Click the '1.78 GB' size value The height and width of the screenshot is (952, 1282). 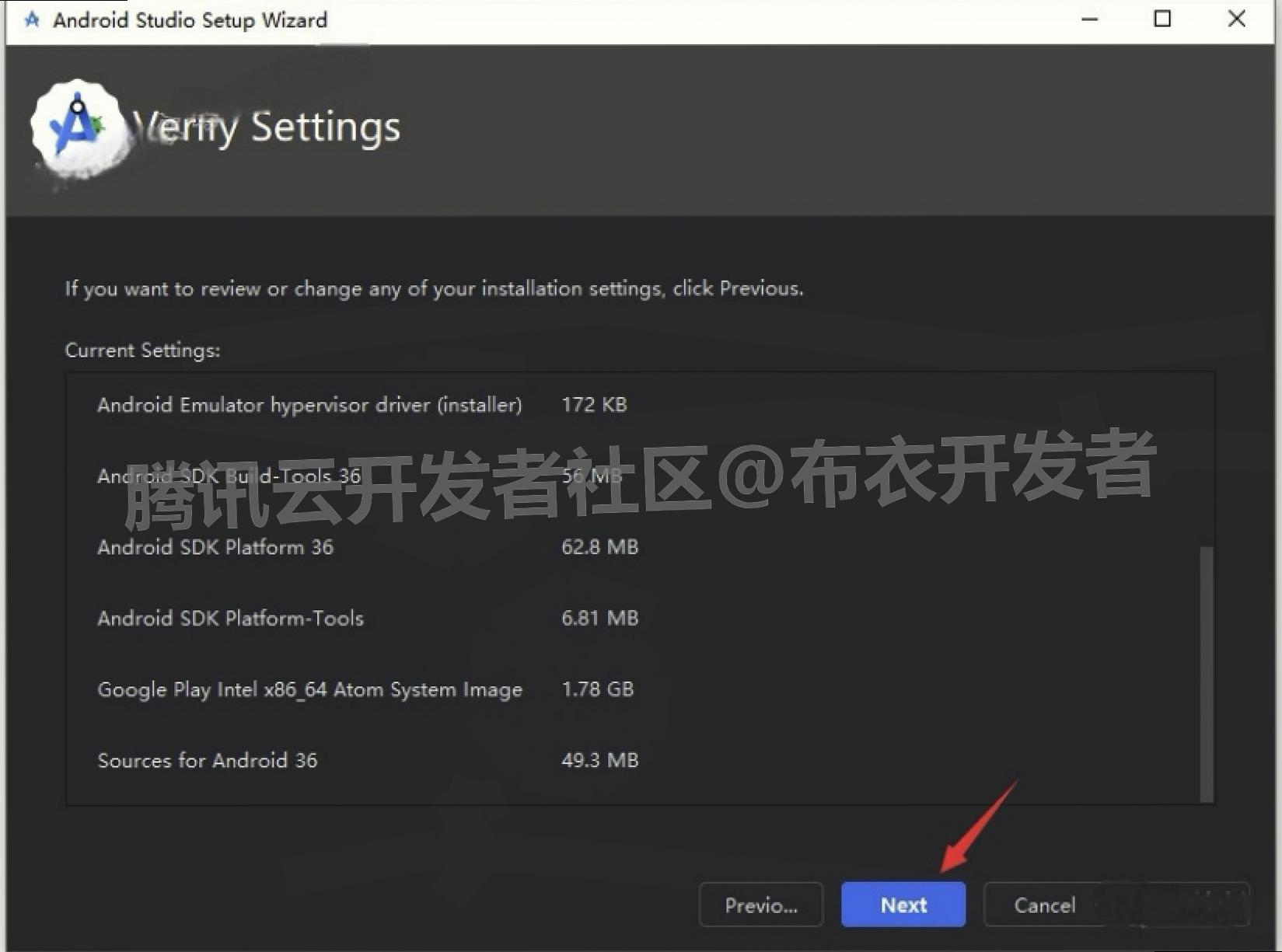pyautogui.click(x=597, y=689)
